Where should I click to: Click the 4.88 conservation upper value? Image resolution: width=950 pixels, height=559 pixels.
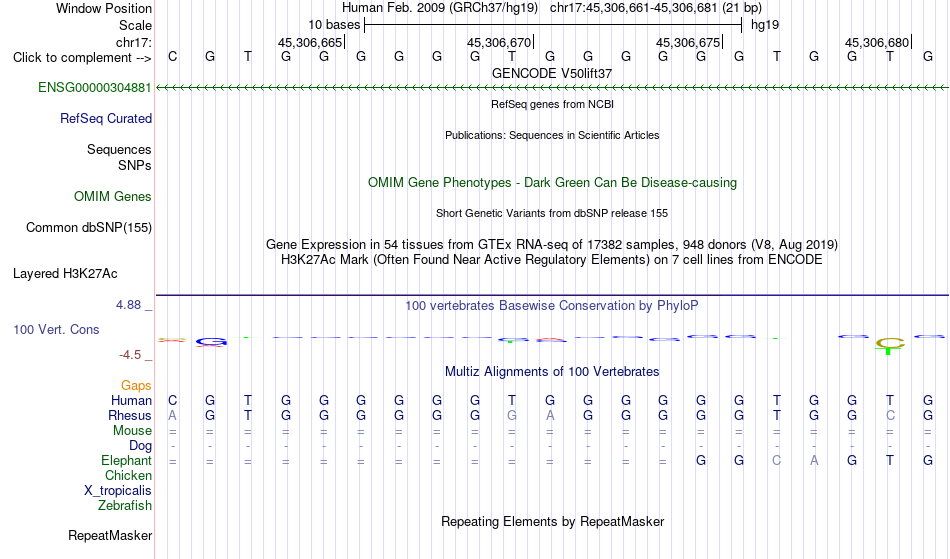tap(128, 305)
